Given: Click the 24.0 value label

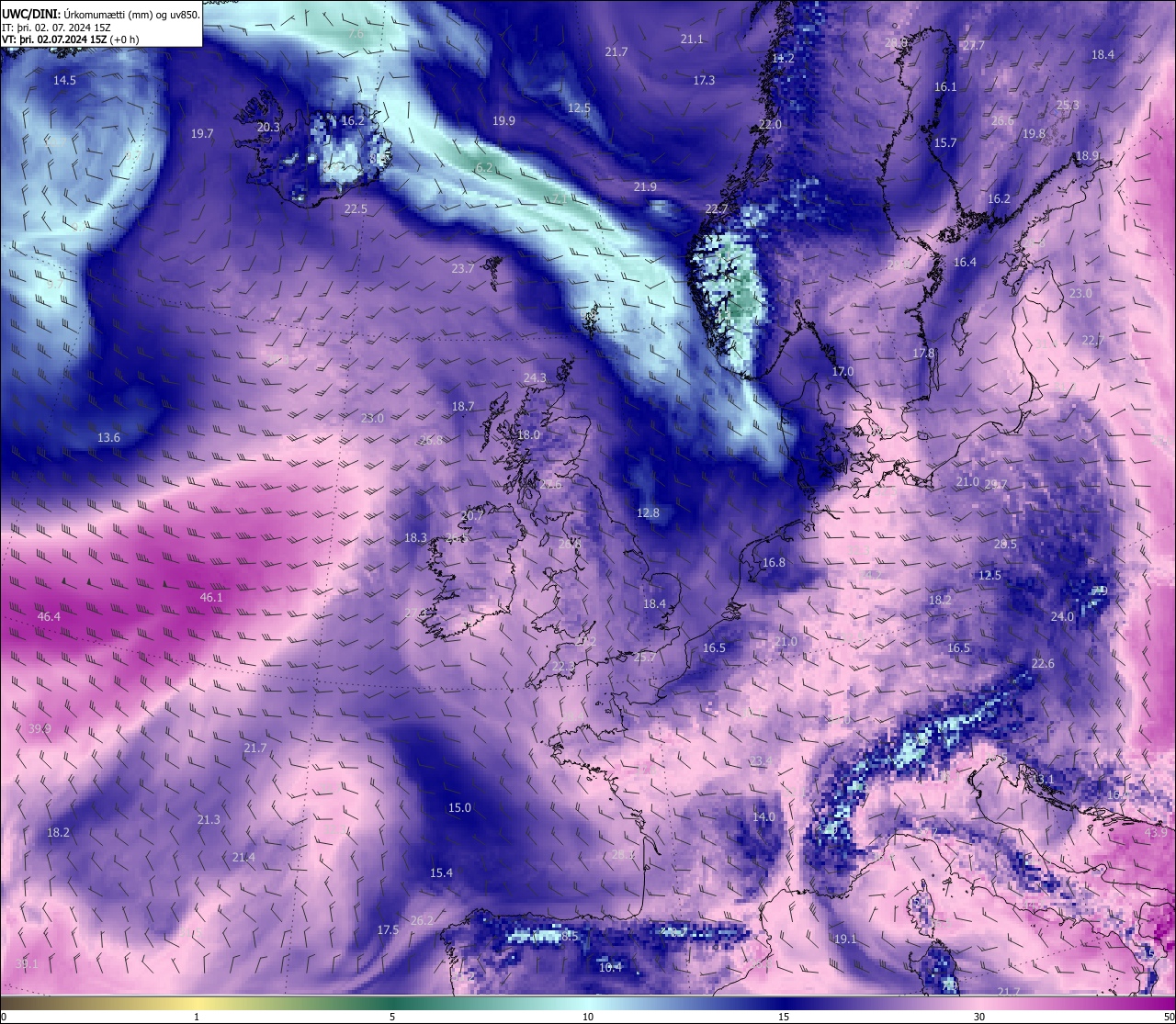Looking at the screenshot, I should [x=1062, y=616].
